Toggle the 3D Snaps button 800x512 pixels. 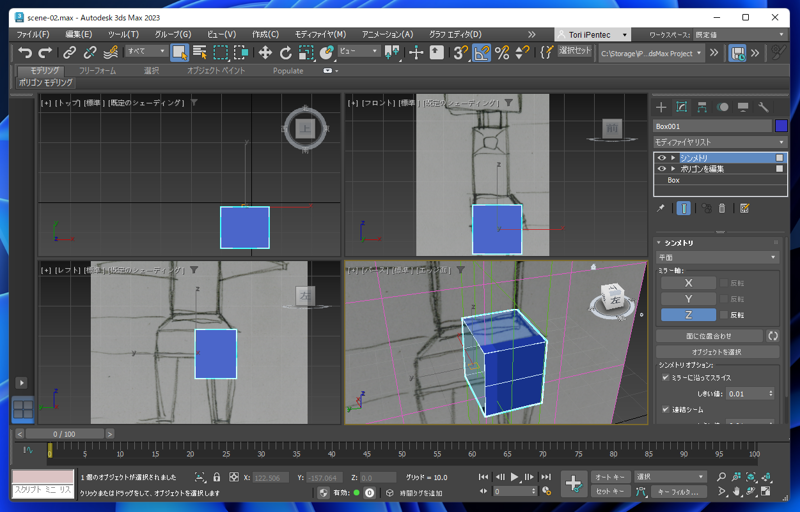tap(461, 52)
